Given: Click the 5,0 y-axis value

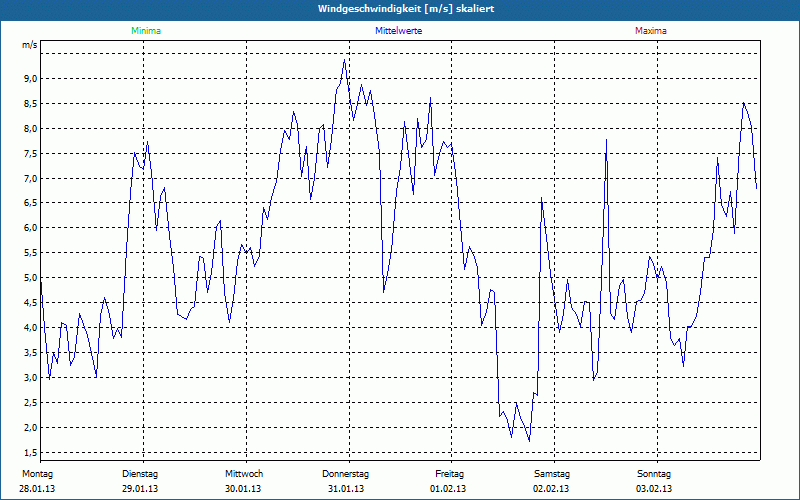Looking at the screenshot, I should pos(31,278).
